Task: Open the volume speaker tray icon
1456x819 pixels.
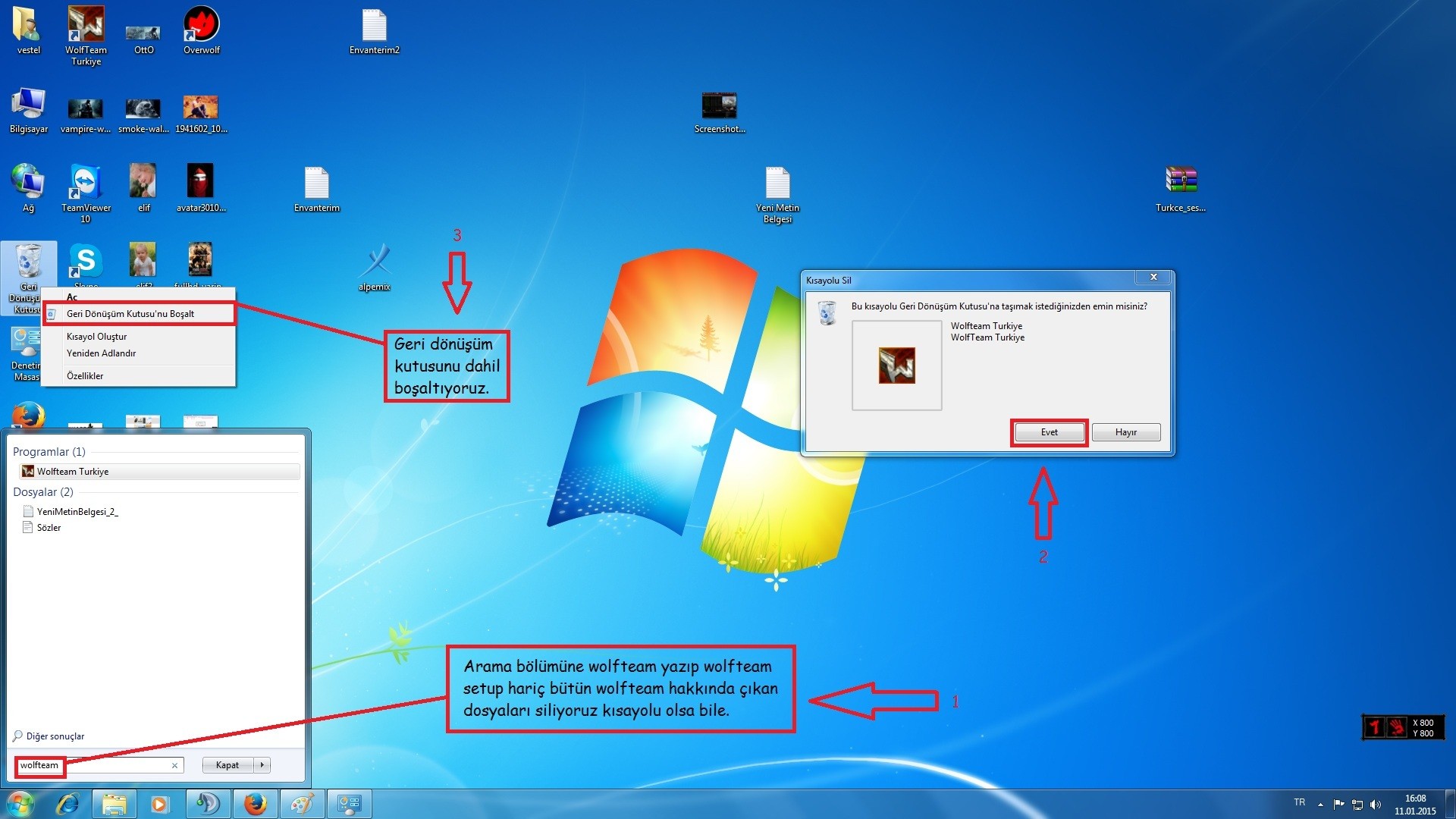Action: pos(1376,805)
